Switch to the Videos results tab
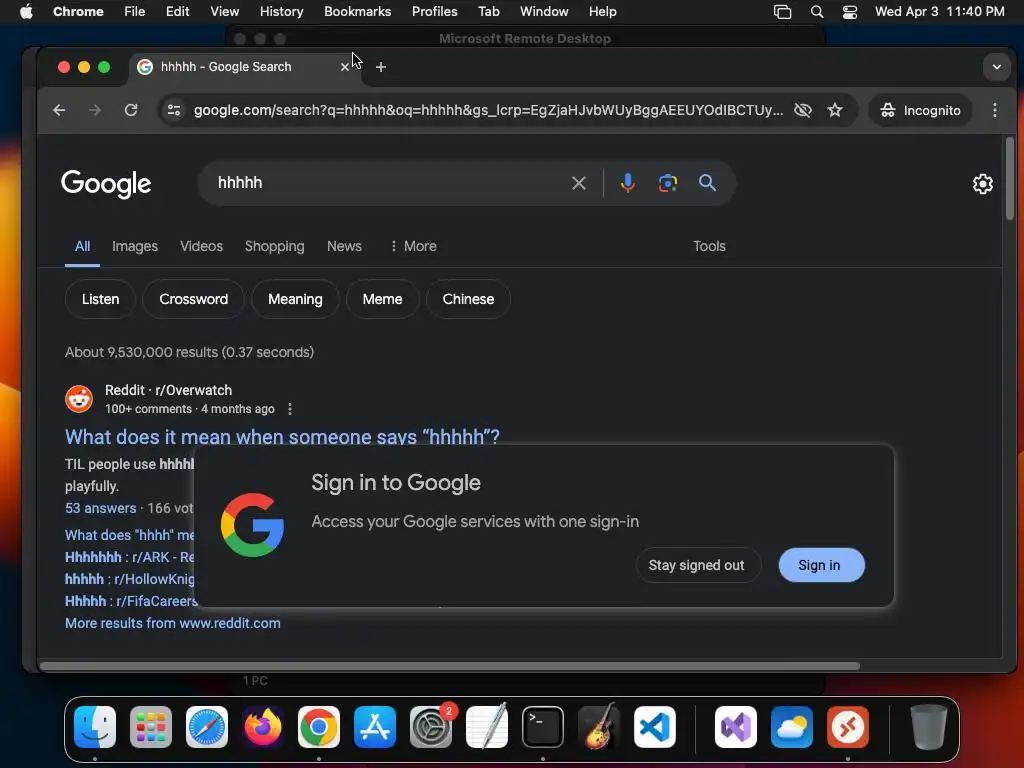Viewport: 1024px width, 768px height. tap(201, 246)
